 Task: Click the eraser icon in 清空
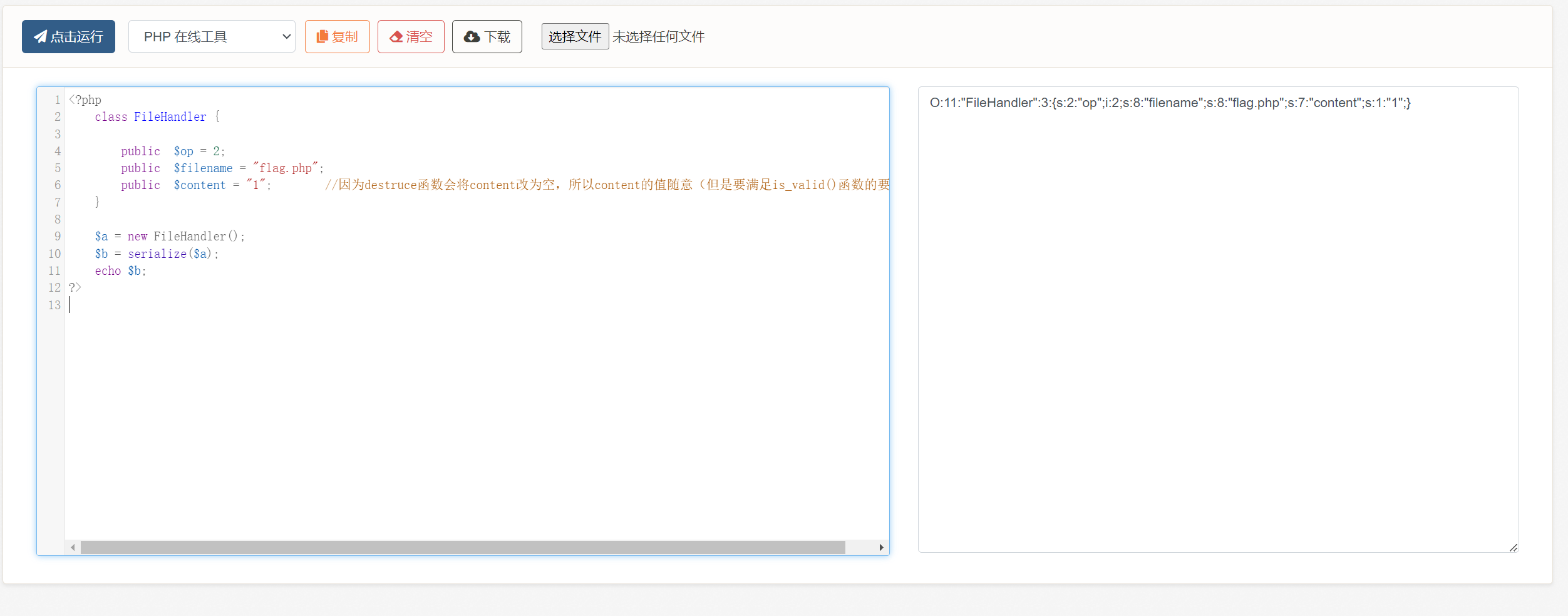[x=396, y=37]
